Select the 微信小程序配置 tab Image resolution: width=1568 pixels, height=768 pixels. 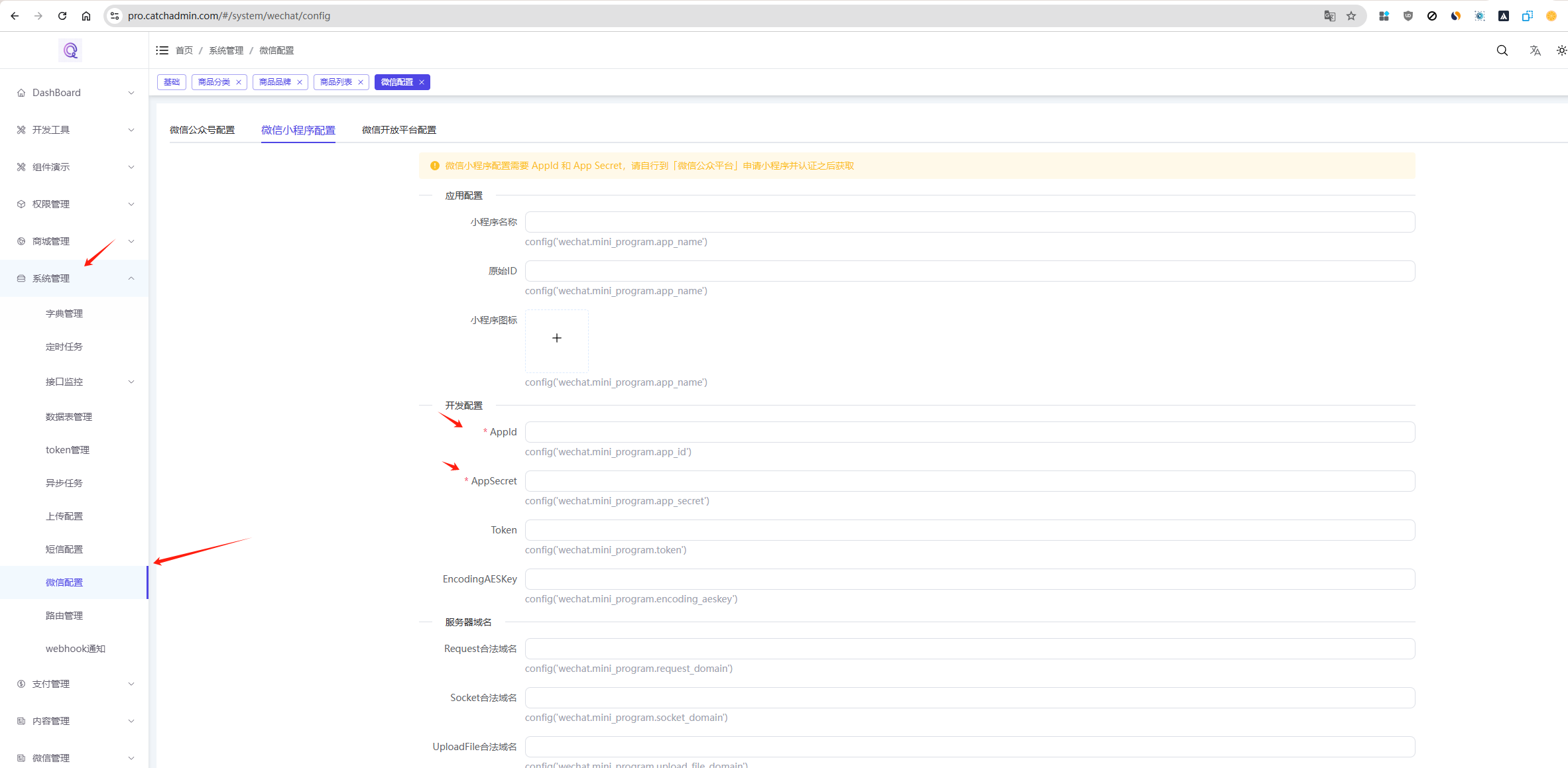[298, 130]
